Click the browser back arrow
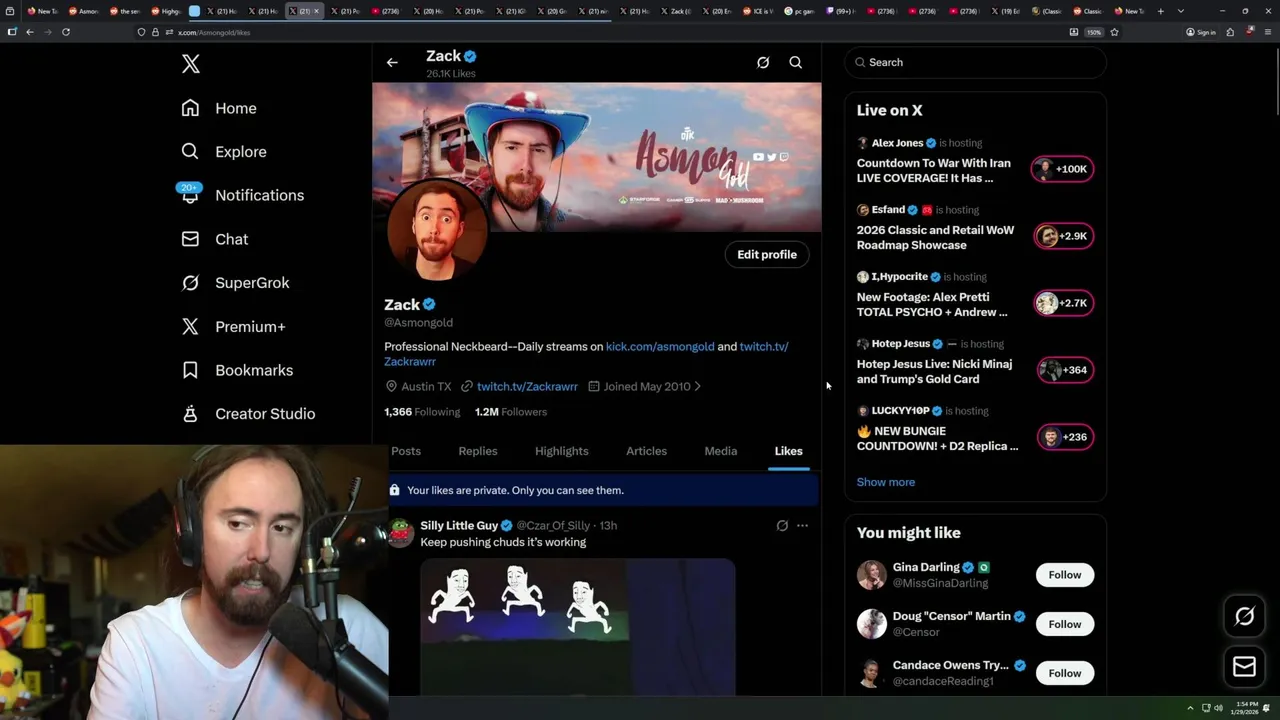The image size is (1280, 720). point(30,32)
